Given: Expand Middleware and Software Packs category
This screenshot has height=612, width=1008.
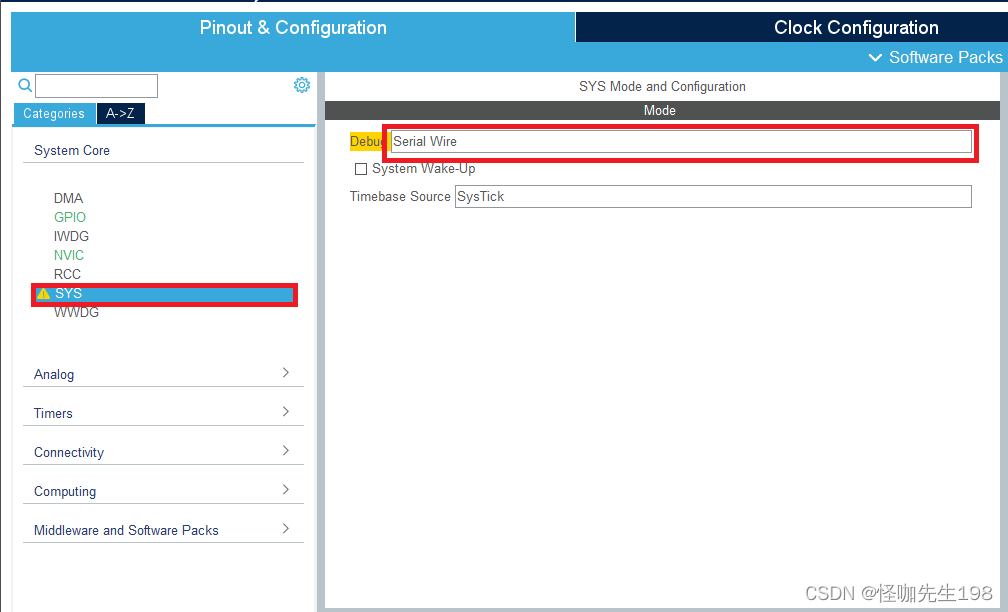Looking at the screenshot, I should [x=163, y=530].
